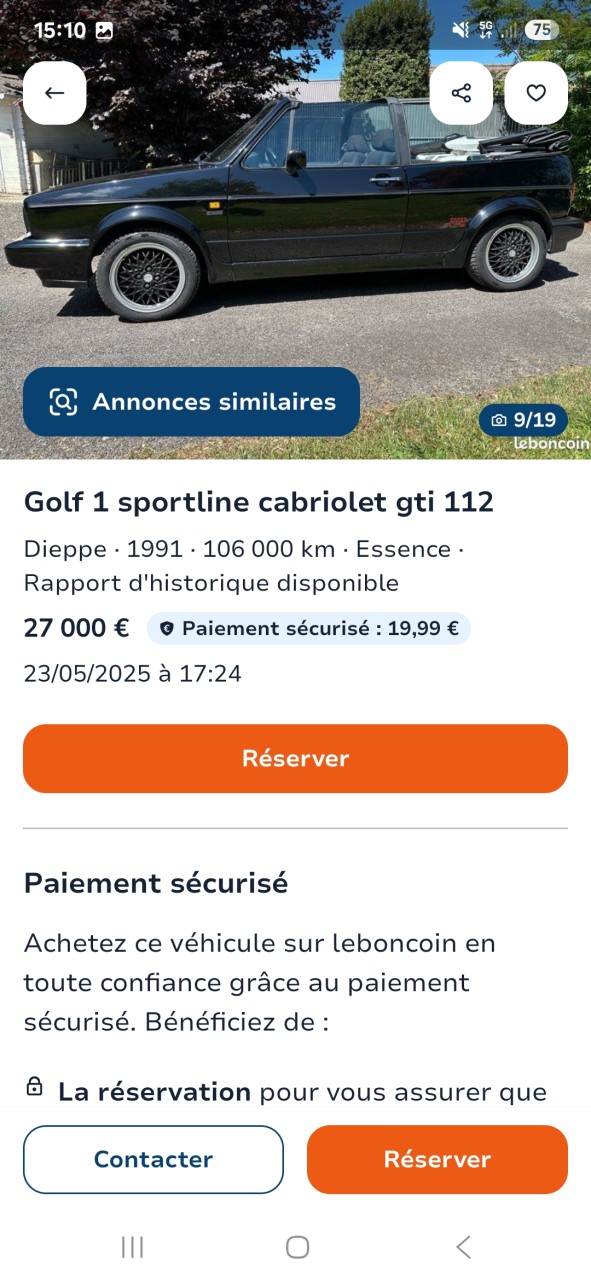Viewport: 591px width, 1280px height.
Task: Tap the wide orange Réserver button
Action: [x=295, y=759]
